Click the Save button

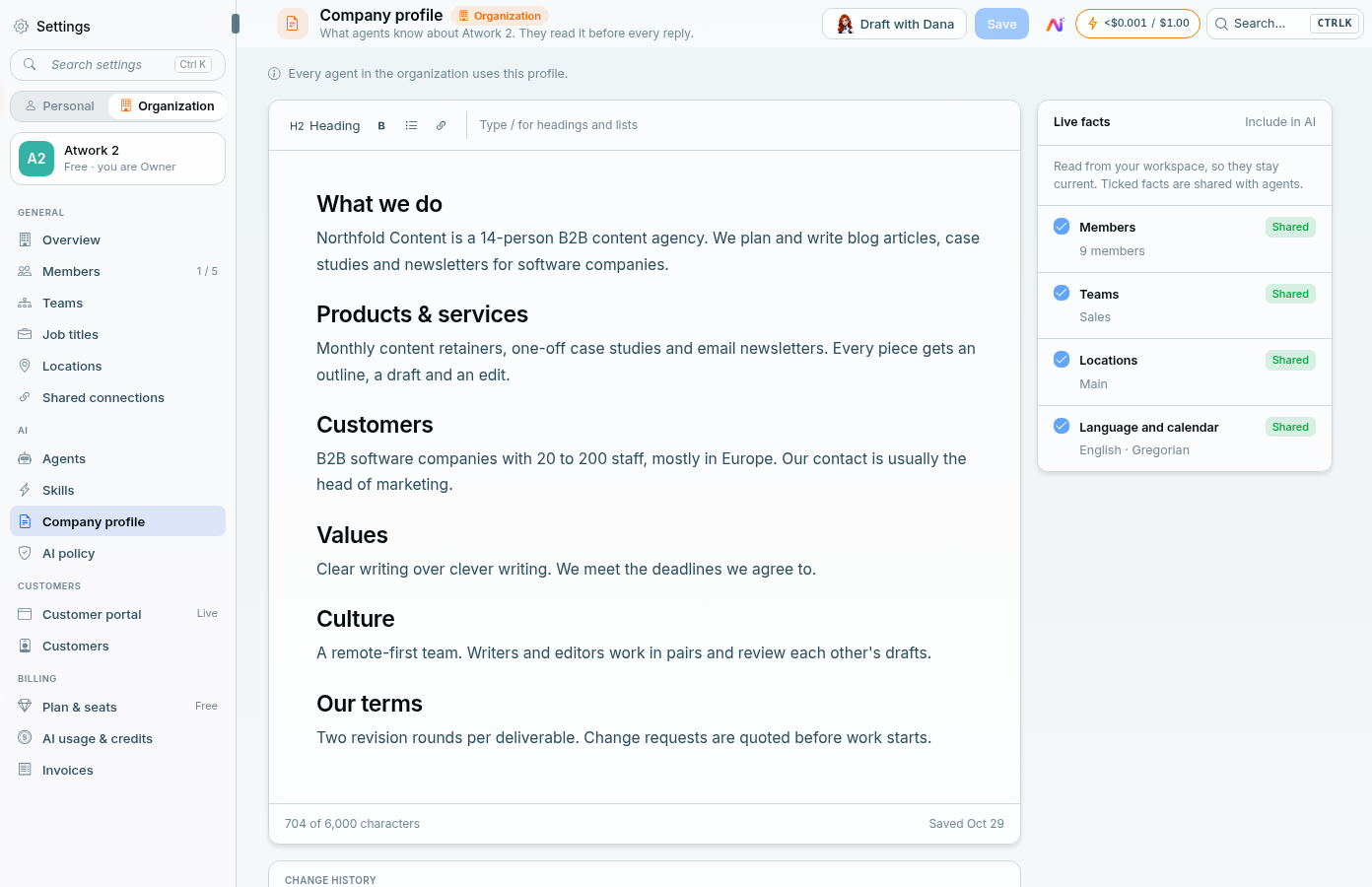1001,24
